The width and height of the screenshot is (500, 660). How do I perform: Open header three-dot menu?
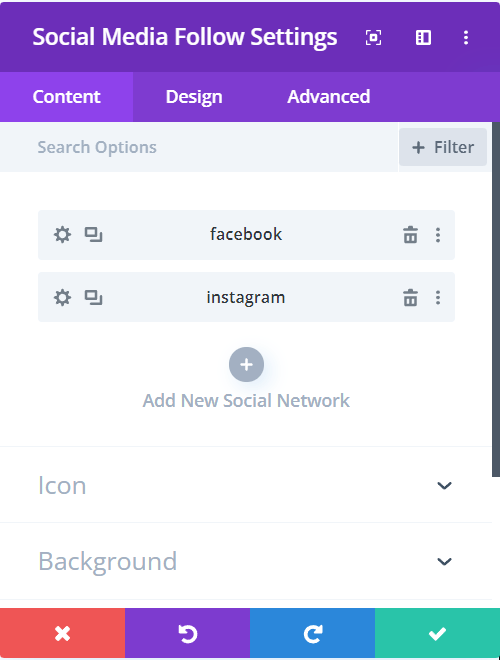tap(466, 37)
